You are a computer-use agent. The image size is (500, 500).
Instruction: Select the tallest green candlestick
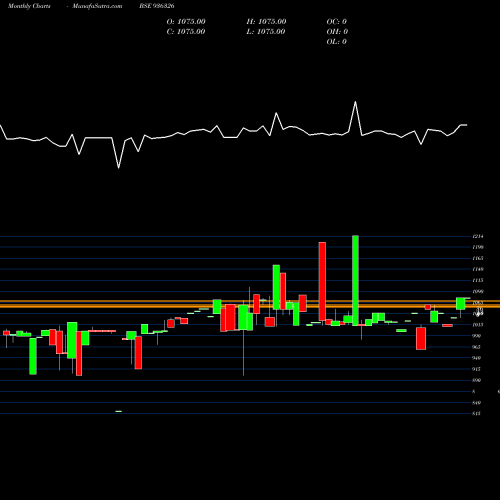coord(356,280)
